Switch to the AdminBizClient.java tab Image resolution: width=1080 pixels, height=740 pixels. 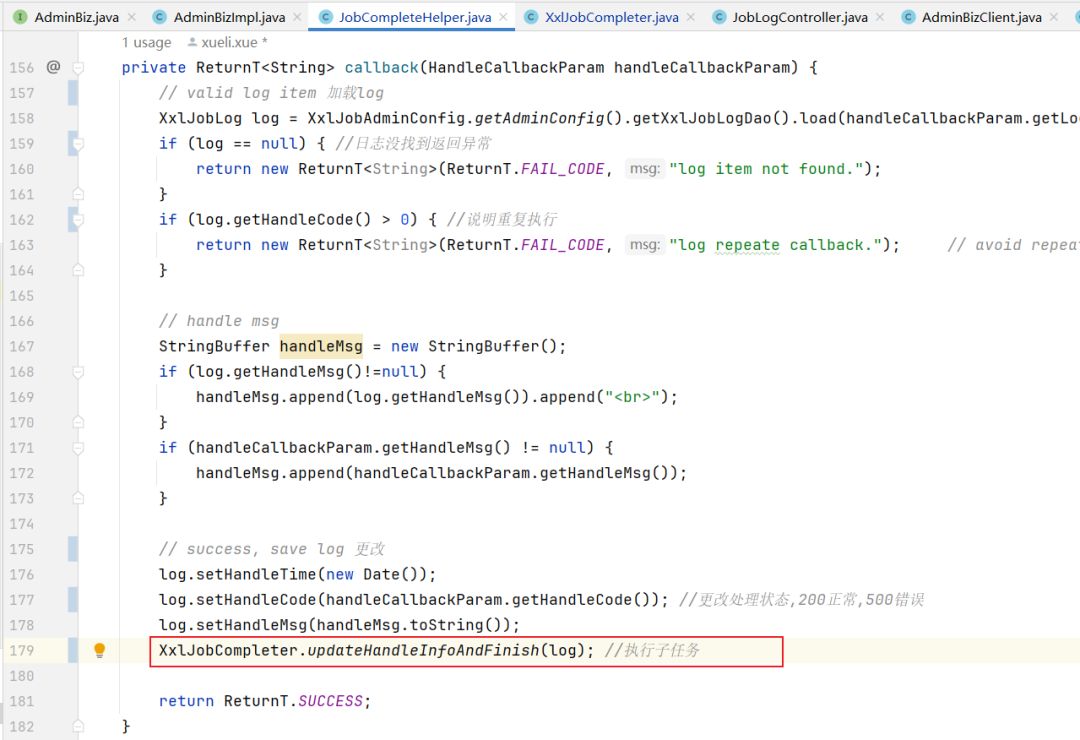pyautogui.click(x=982, y=17)
